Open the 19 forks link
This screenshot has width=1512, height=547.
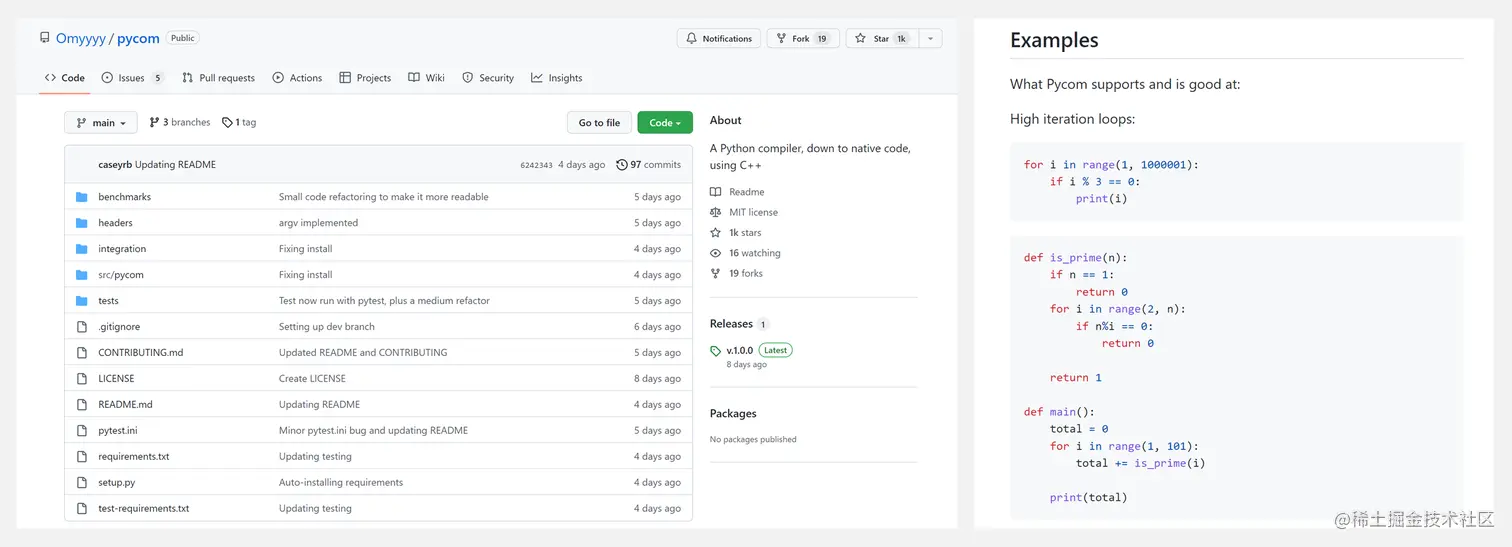click(746, 273)
